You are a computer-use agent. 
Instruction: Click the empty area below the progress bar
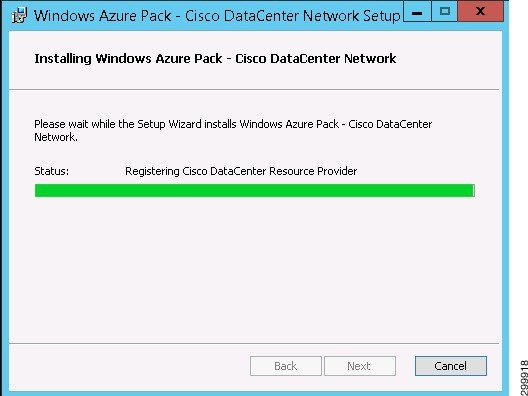click(x=255, y=269)
